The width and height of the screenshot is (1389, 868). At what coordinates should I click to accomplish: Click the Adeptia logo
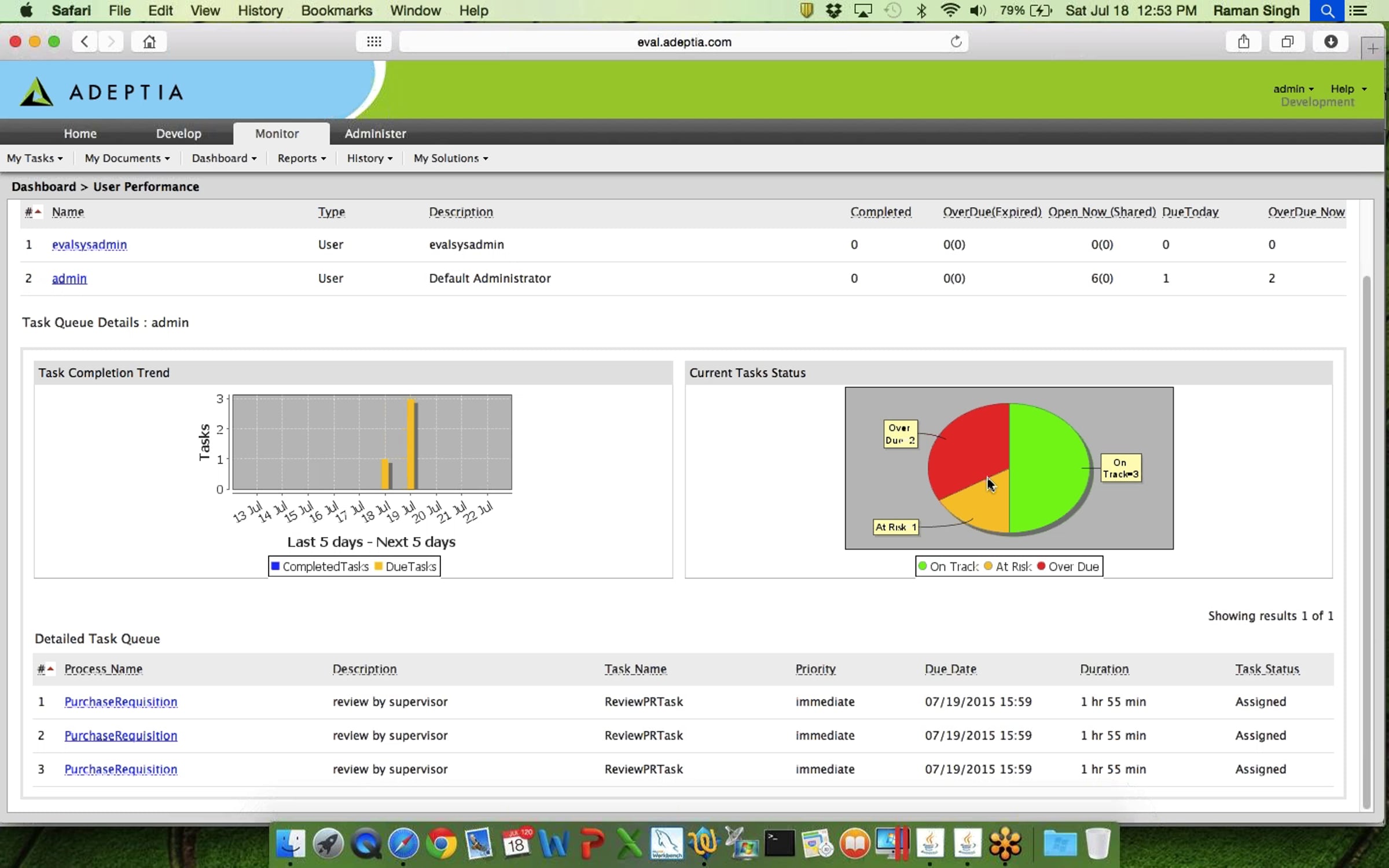(x=102, y=92)
